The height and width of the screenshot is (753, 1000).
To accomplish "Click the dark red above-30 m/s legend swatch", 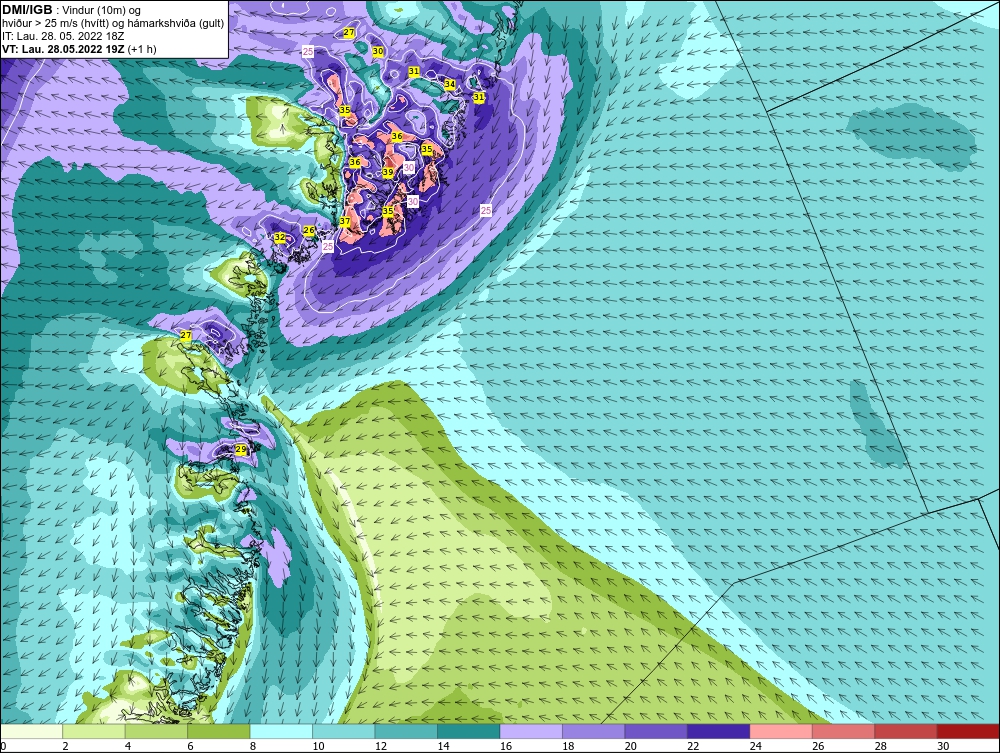I will [969, 731].
